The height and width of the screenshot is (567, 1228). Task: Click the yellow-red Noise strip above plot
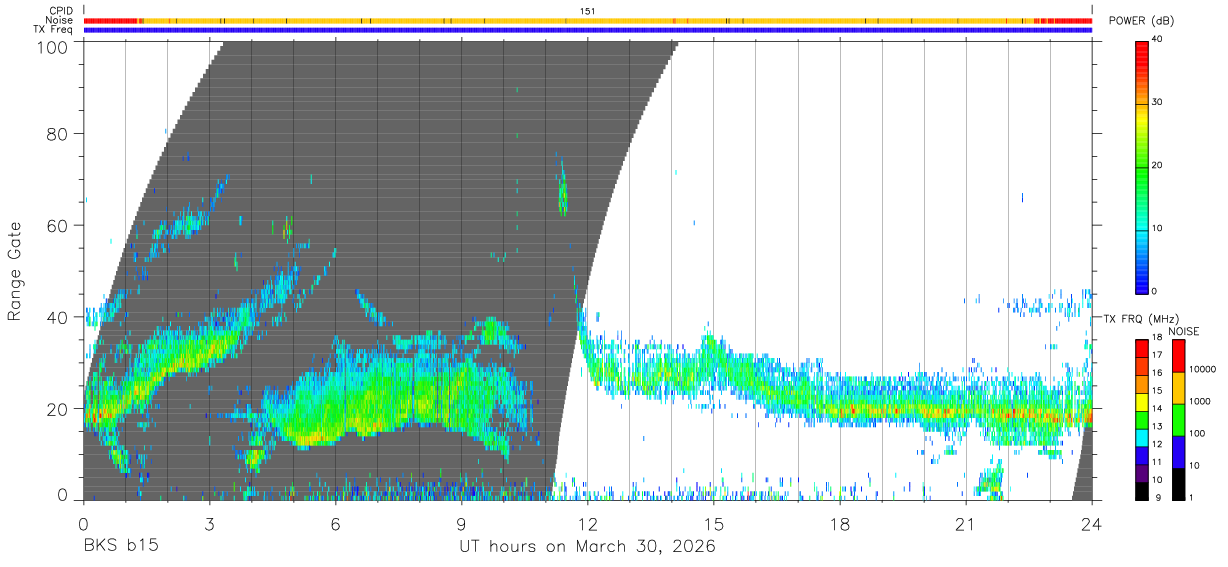click(588, 20)
